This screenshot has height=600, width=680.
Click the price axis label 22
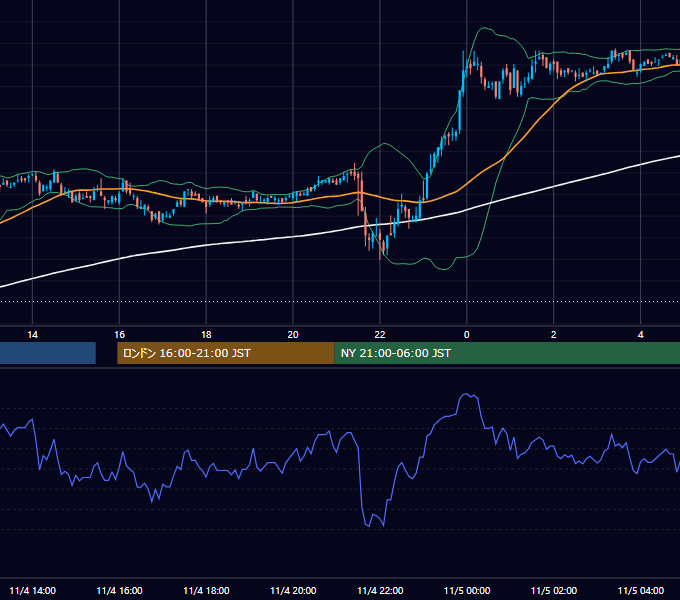(379, 334)
